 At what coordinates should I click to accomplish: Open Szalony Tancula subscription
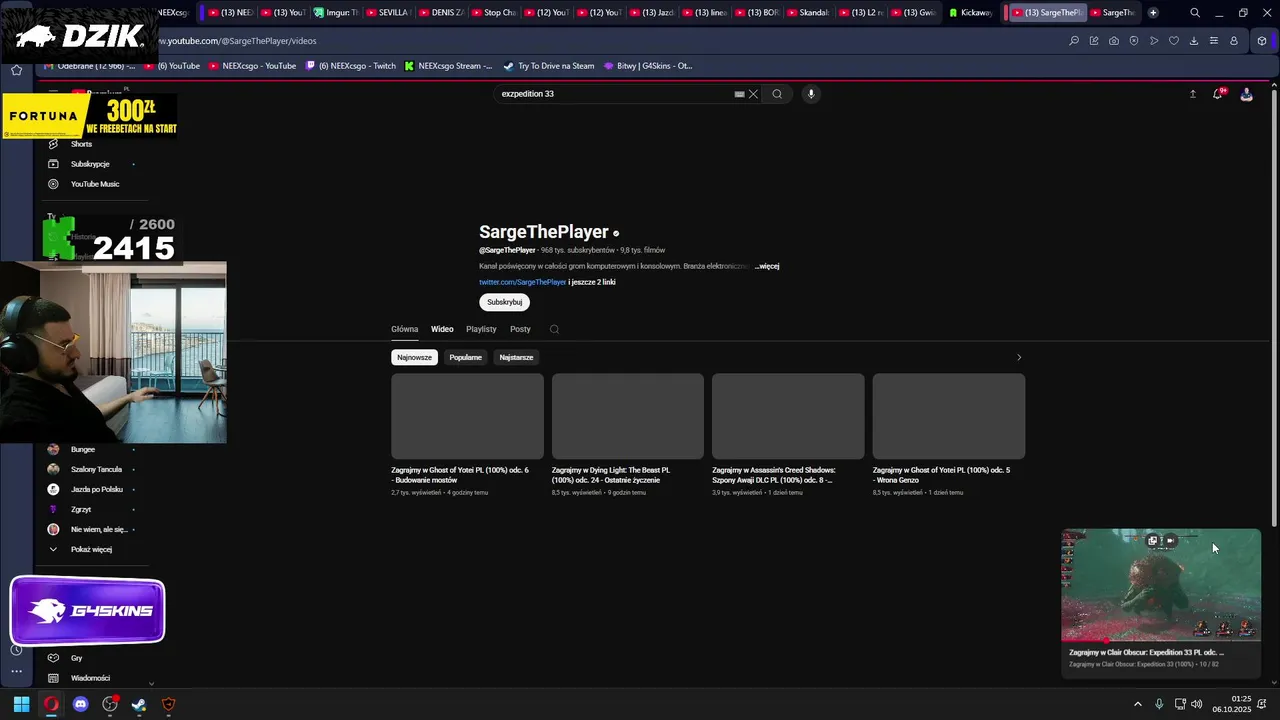(96, 469)
